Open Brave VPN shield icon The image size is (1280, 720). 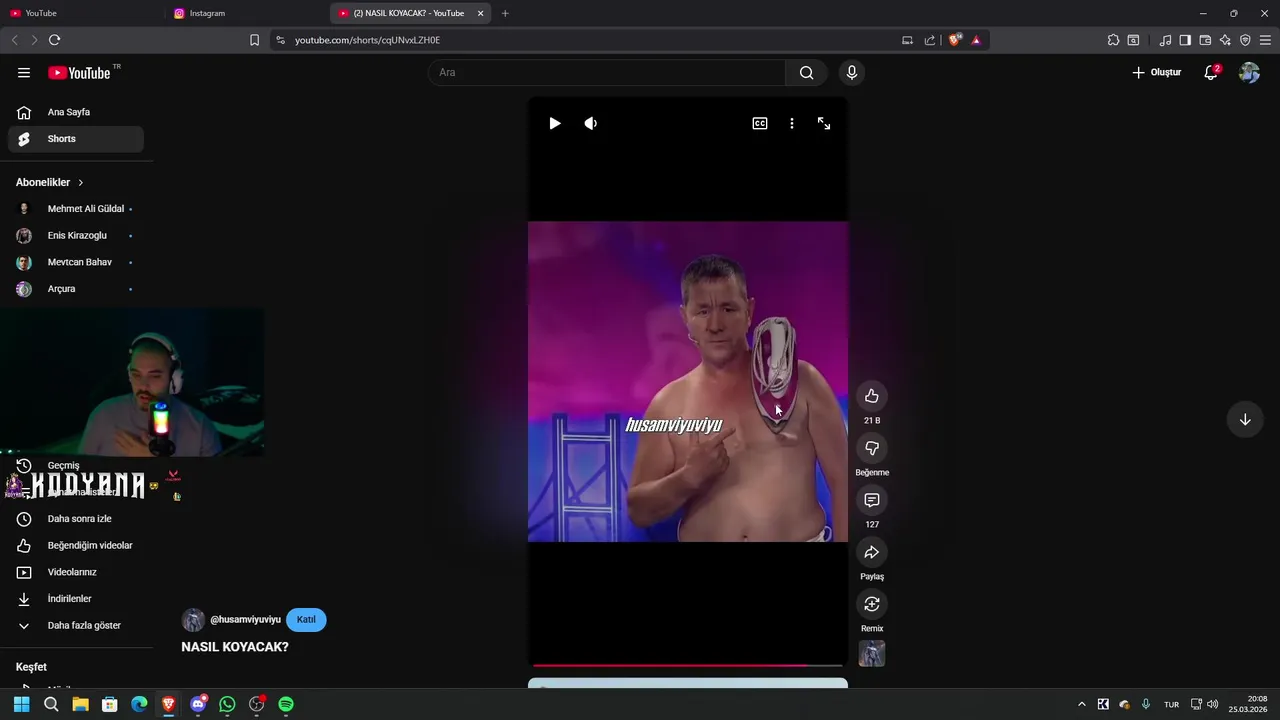click(x=1245, y=40)
